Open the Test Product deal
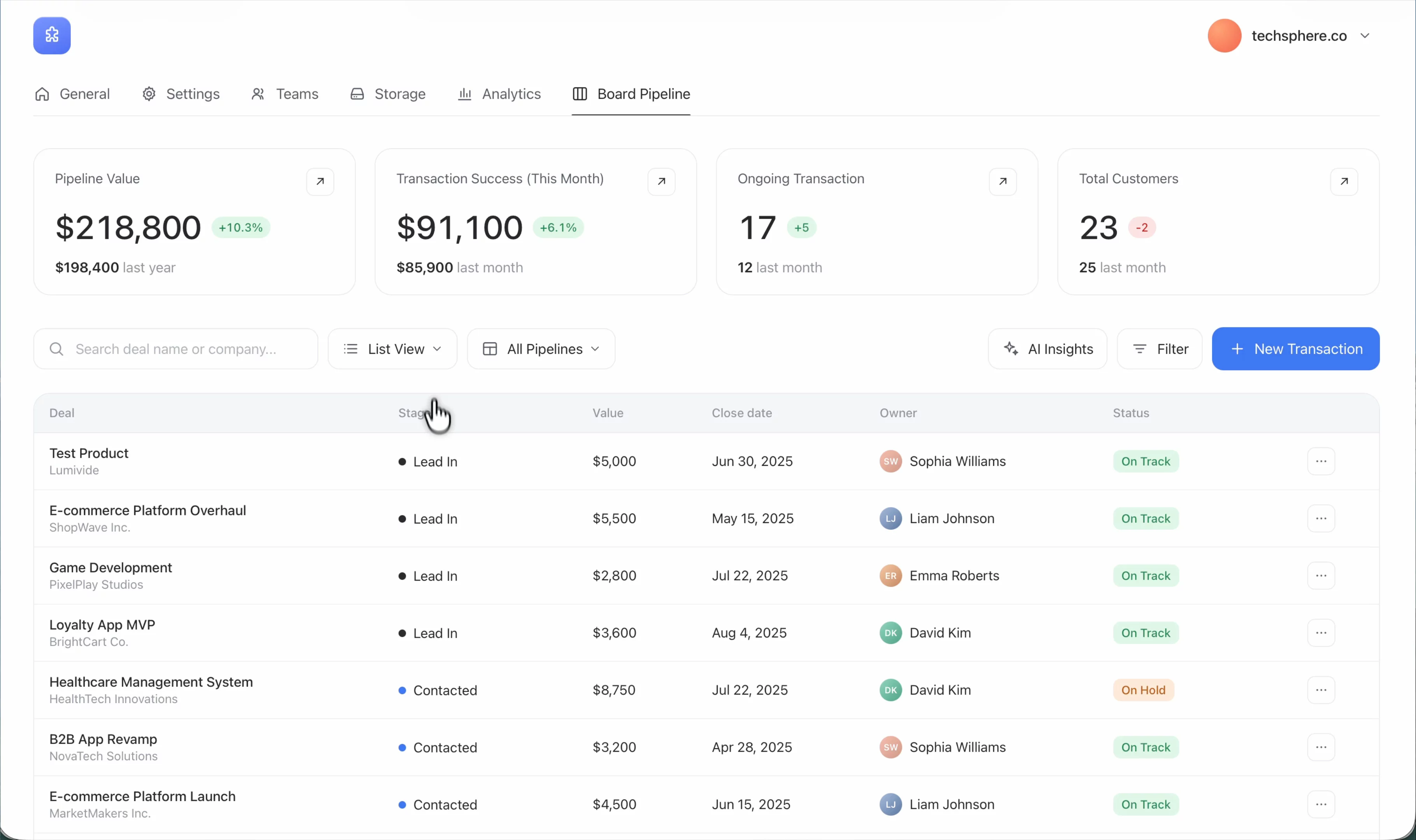 (89, 453)
